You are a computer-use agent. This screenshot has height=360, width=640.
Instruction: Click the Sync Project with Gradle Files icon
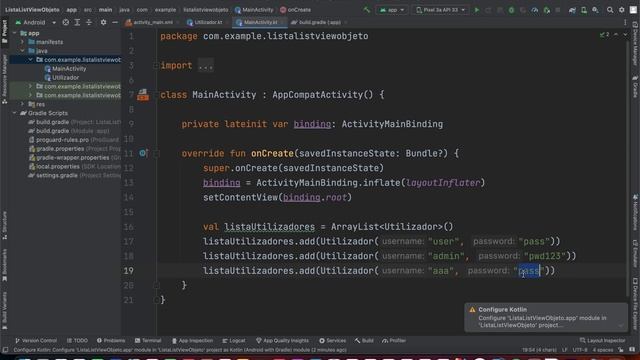pyautogui.click(x=572, y=10)
